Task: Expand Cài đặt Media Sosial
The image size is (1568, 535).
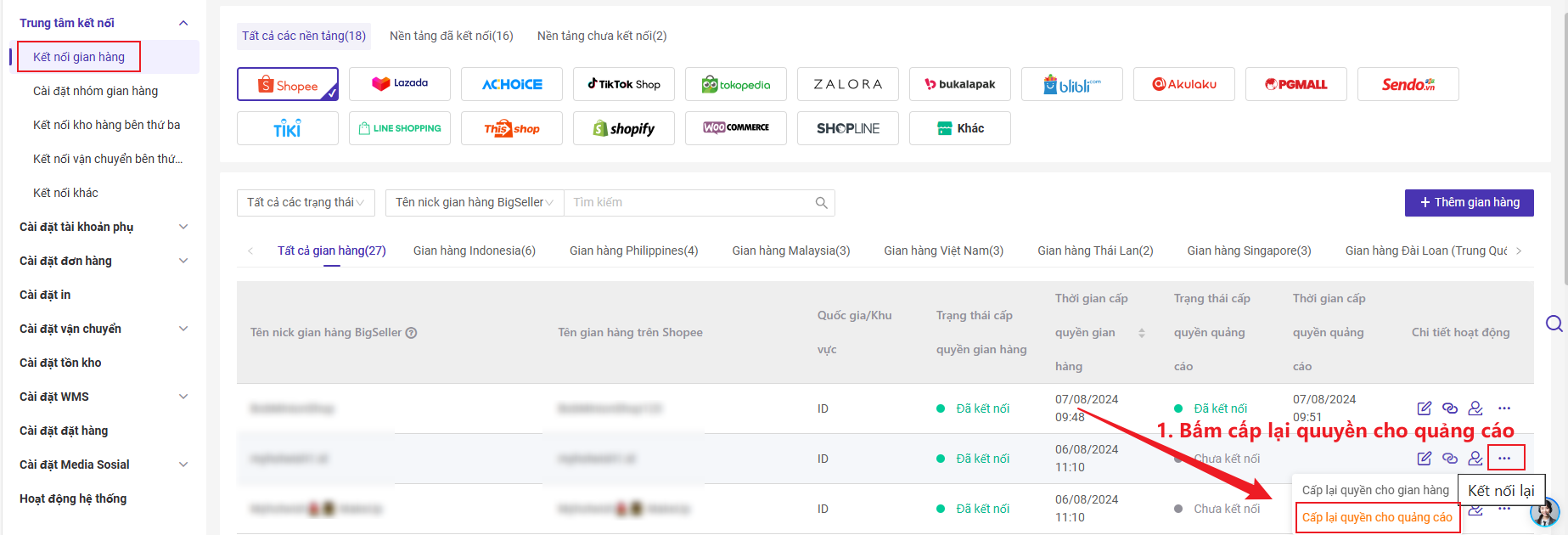Action: pos(183,465)
